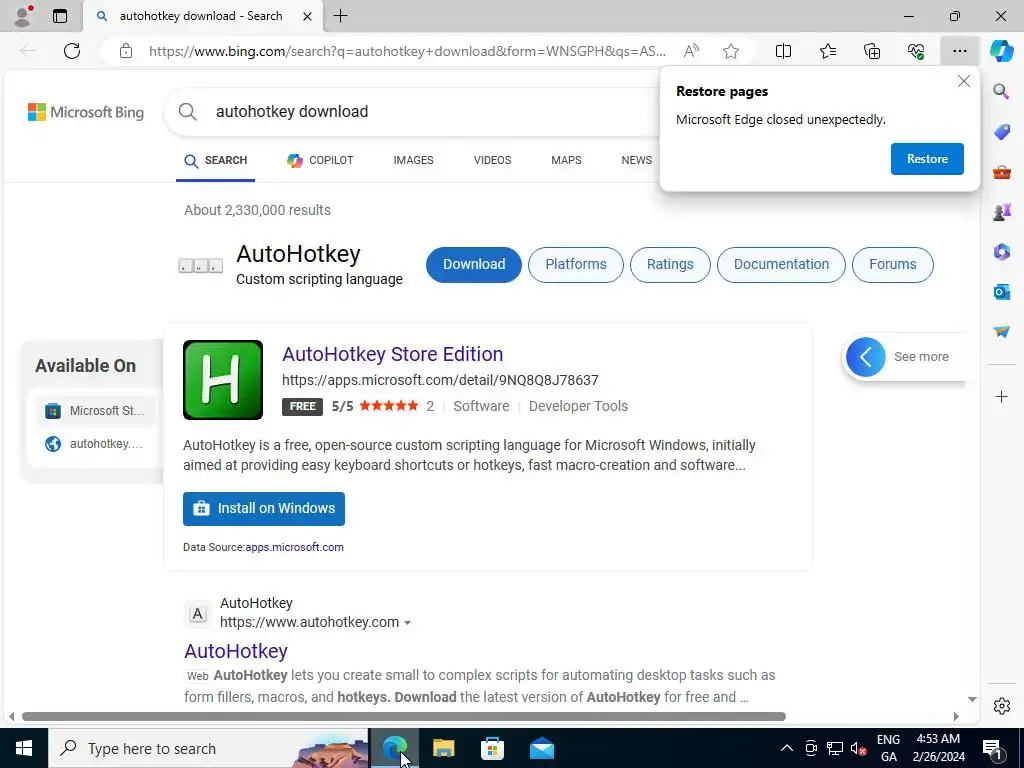Image resolution: width=1024 pixels, height=768 pixels.
Task: Open sidebar Games chess icon
Action: pos(1001,212)
